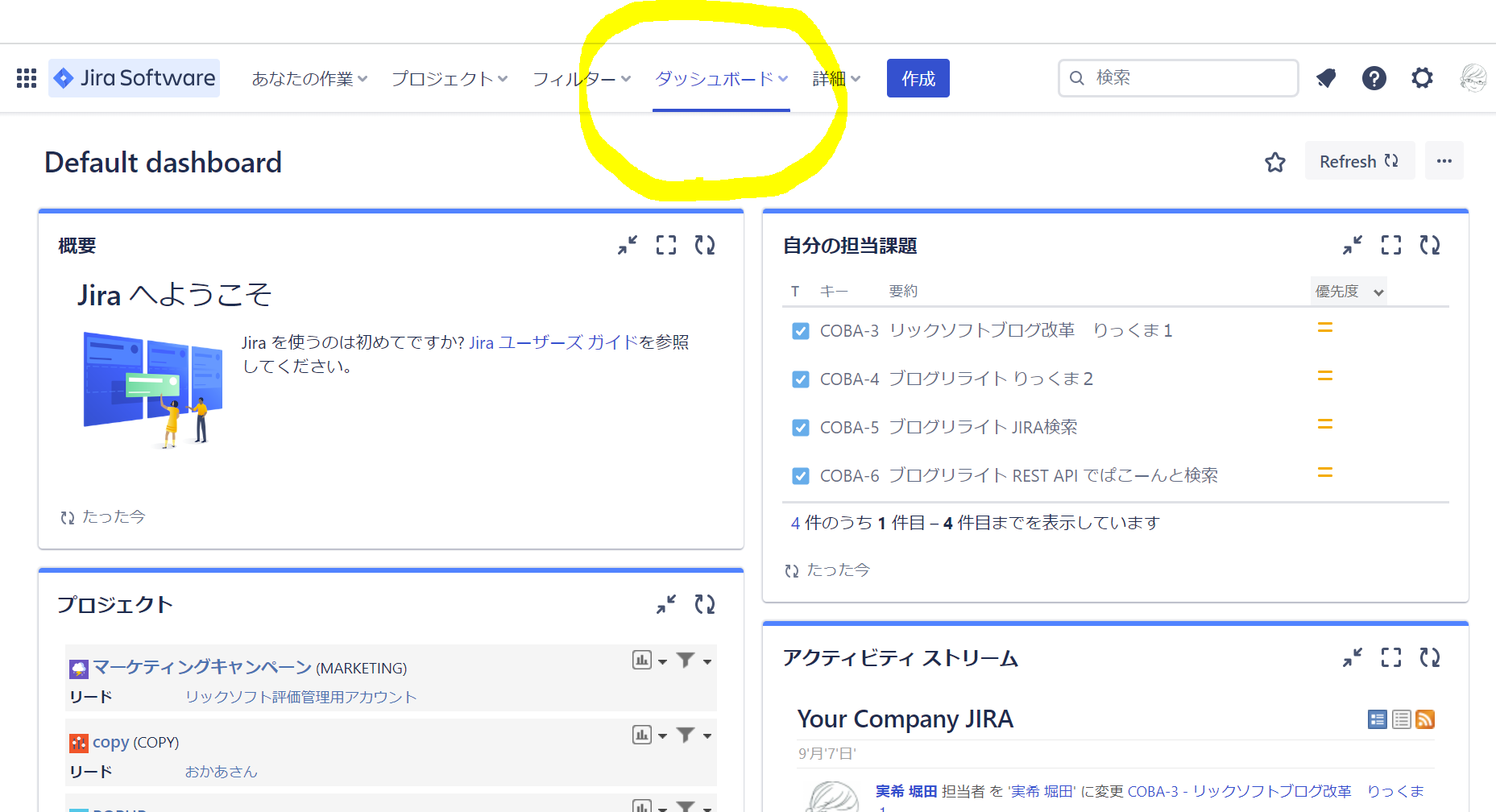Image resolution: width=1496 pixels, height=812 pixels.
Task: Minimize the アクティビティ ストリーム gadget
Action: [x=1353, y=657]
